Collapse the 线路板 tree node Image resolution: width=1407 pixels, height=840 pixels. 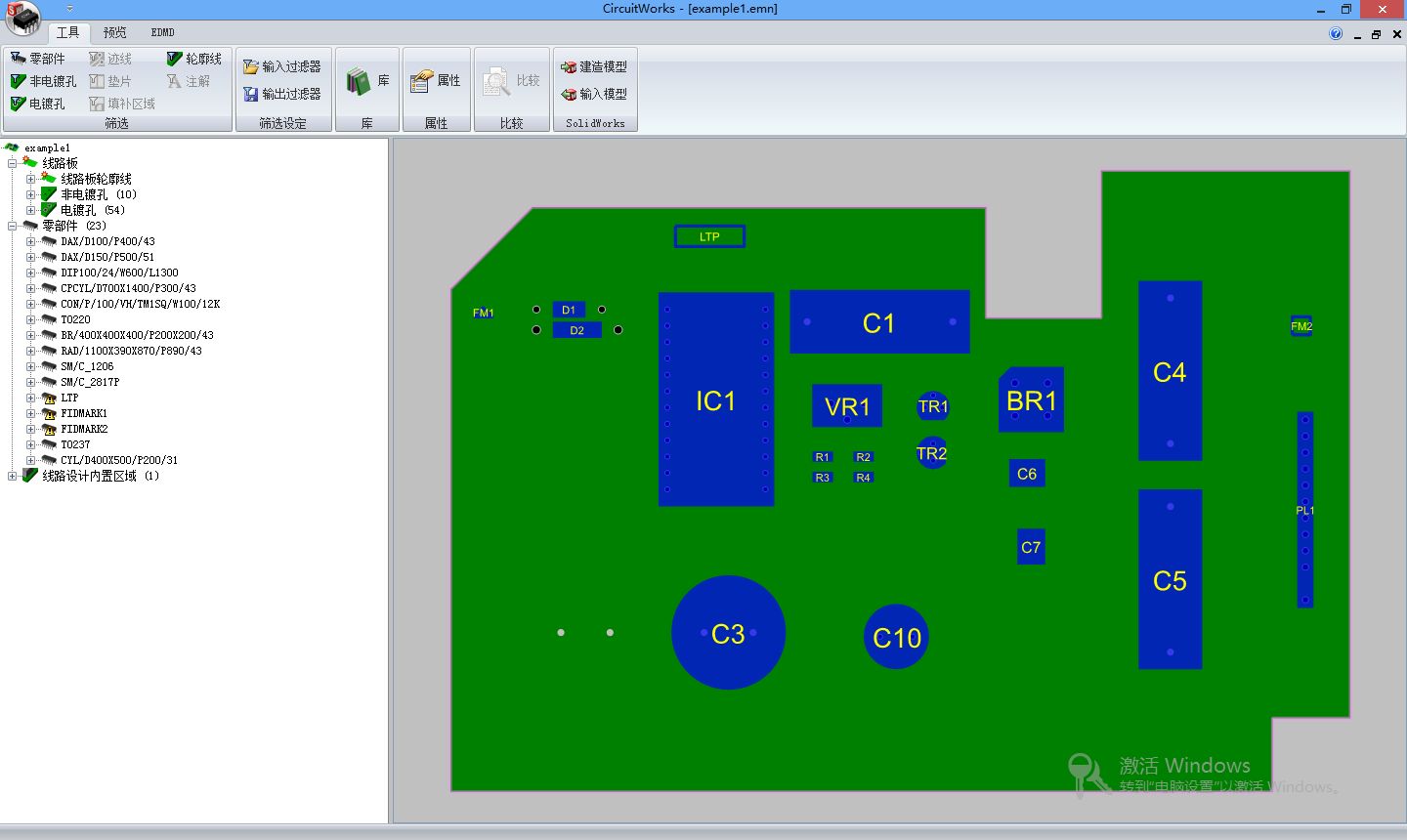point(13,163)
